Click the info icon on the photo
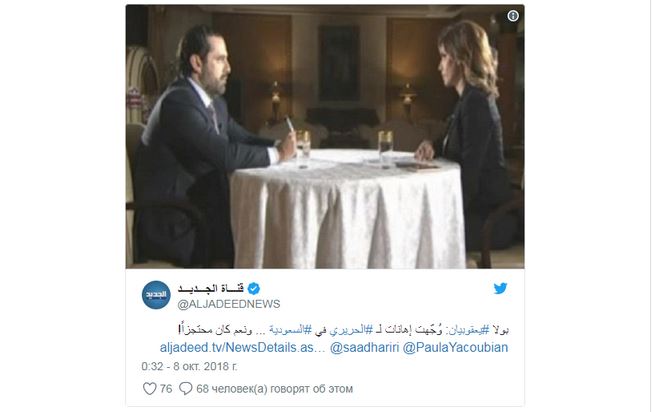 pyautogui.click(x=513, y=16)
